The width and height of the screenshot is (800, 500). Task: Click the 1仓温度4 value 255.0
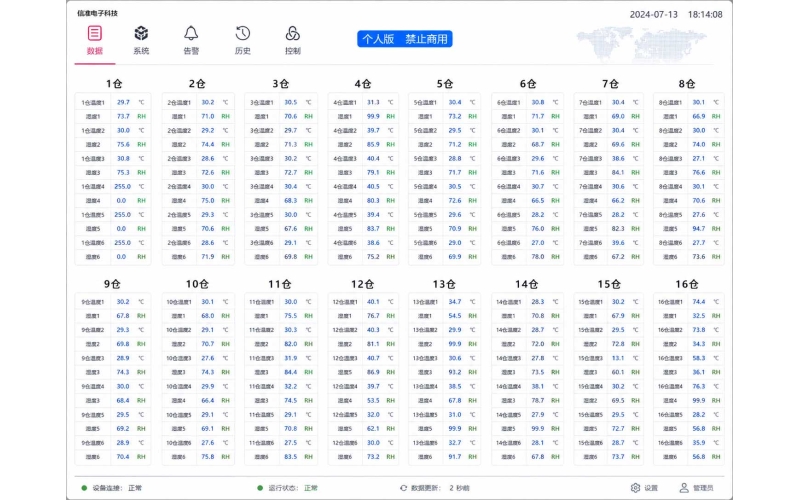click(x=122, y=187)
